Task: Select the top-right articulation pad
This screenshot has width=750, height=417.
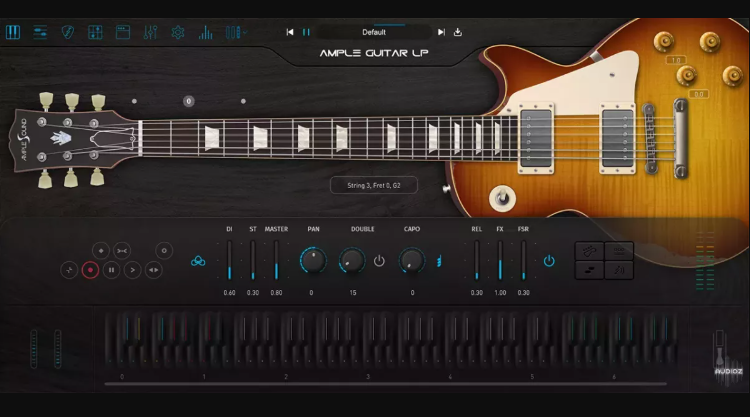Action: 619,251
